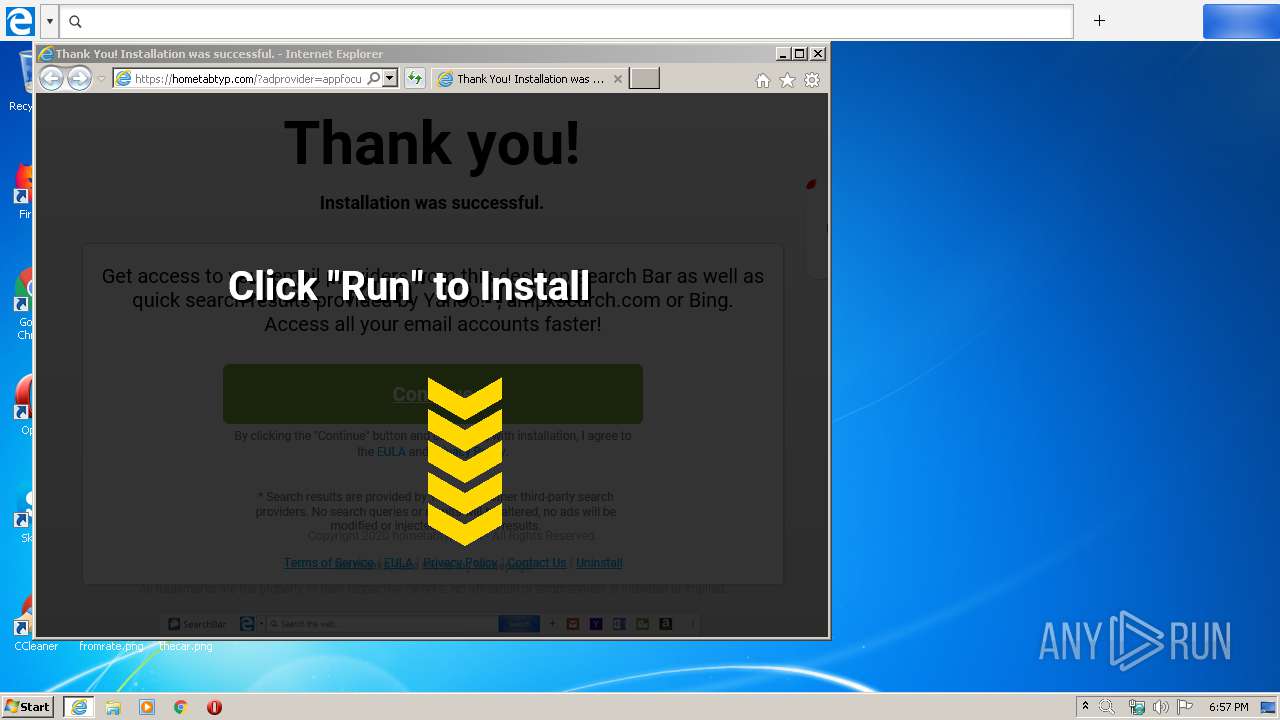Click the Amazon icon in SearchBar preview
The height and width of the screenshot is (720, 1280).
(665, 624)
